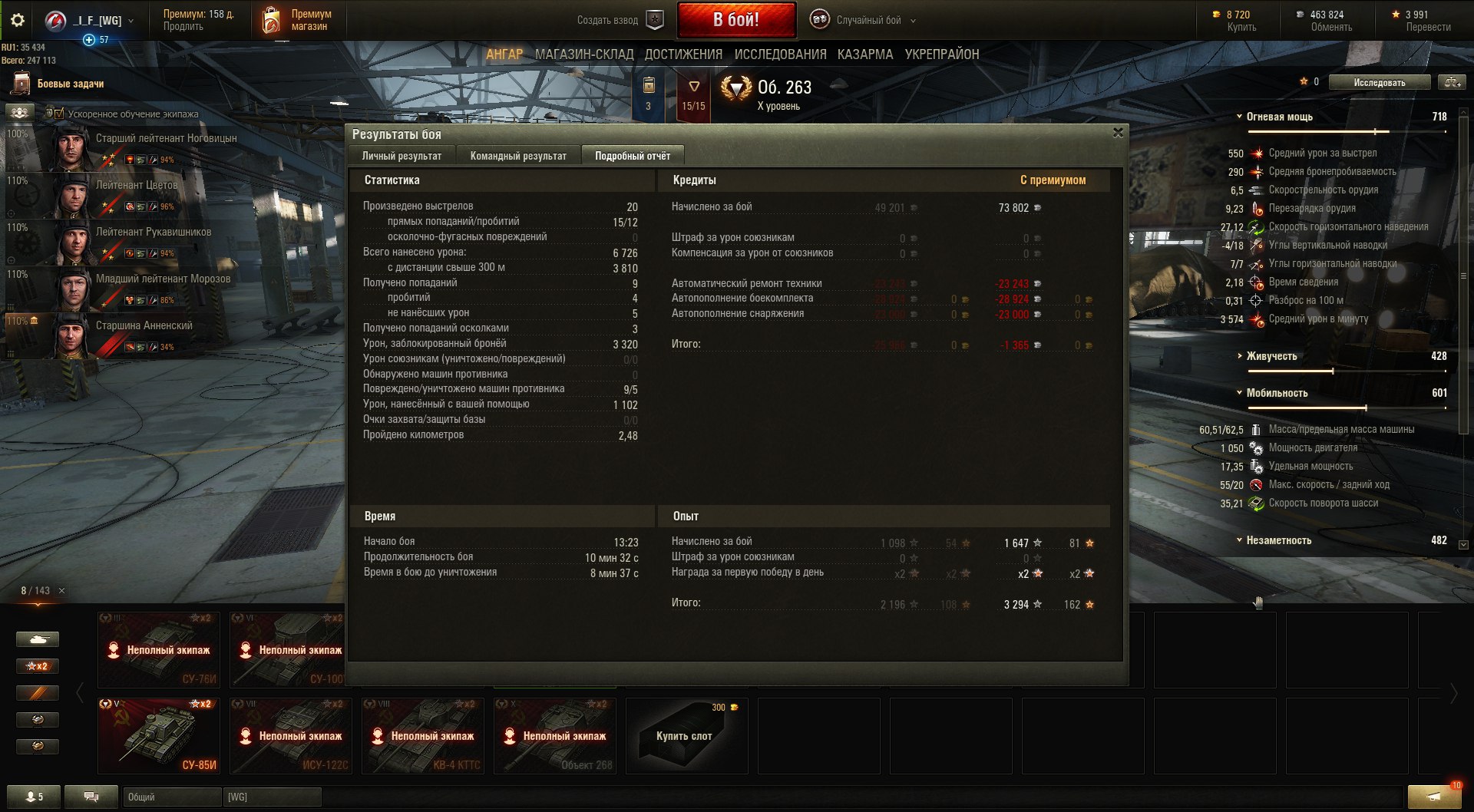Click the platoon shield icon
The image size is (1474, 812).
654,20
